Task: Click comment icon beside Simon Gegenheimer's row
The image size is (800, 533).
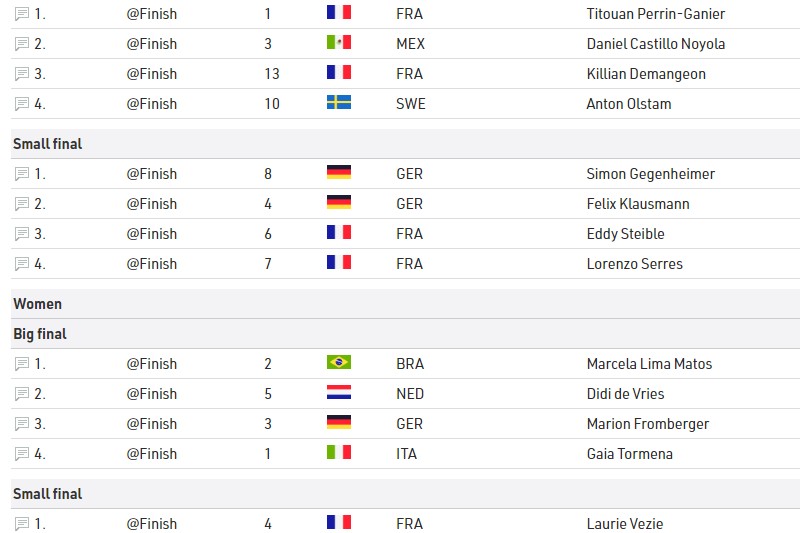Action: (22, 174)
